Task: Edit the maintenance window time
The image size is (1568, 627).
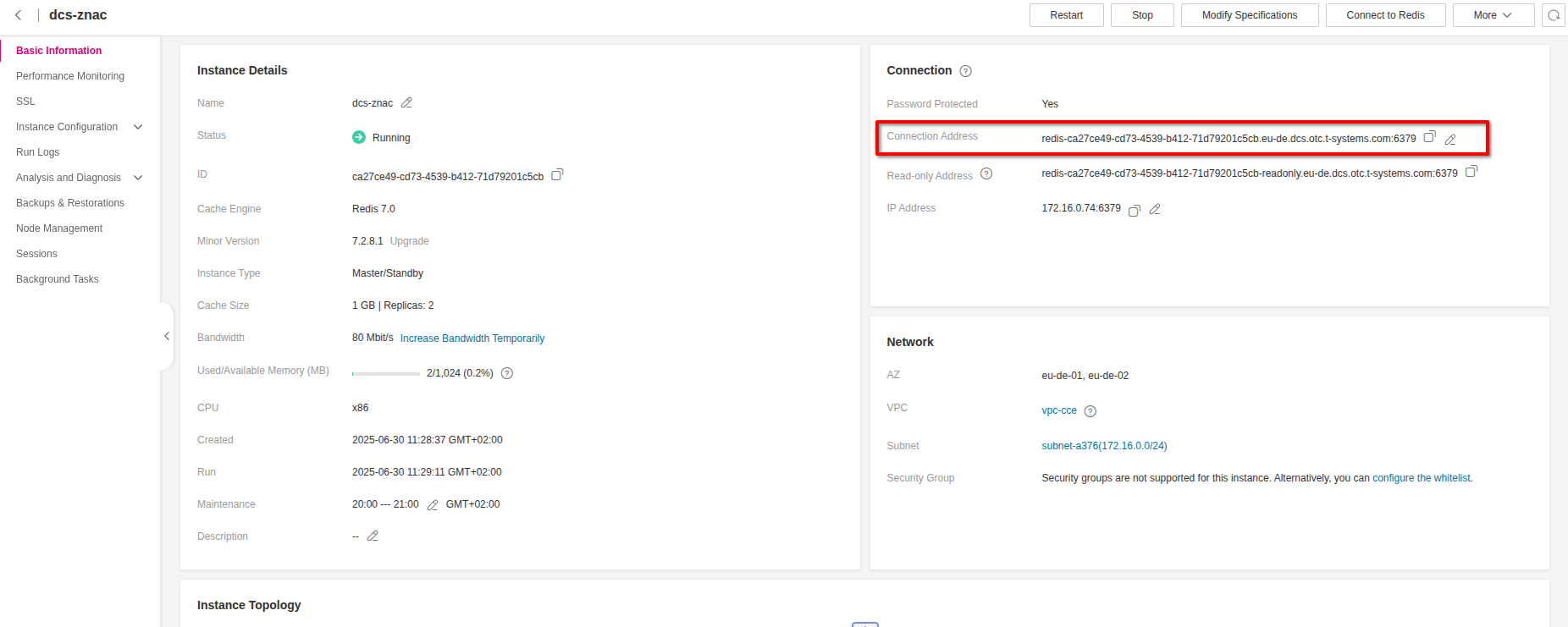Action: (433, 505)
